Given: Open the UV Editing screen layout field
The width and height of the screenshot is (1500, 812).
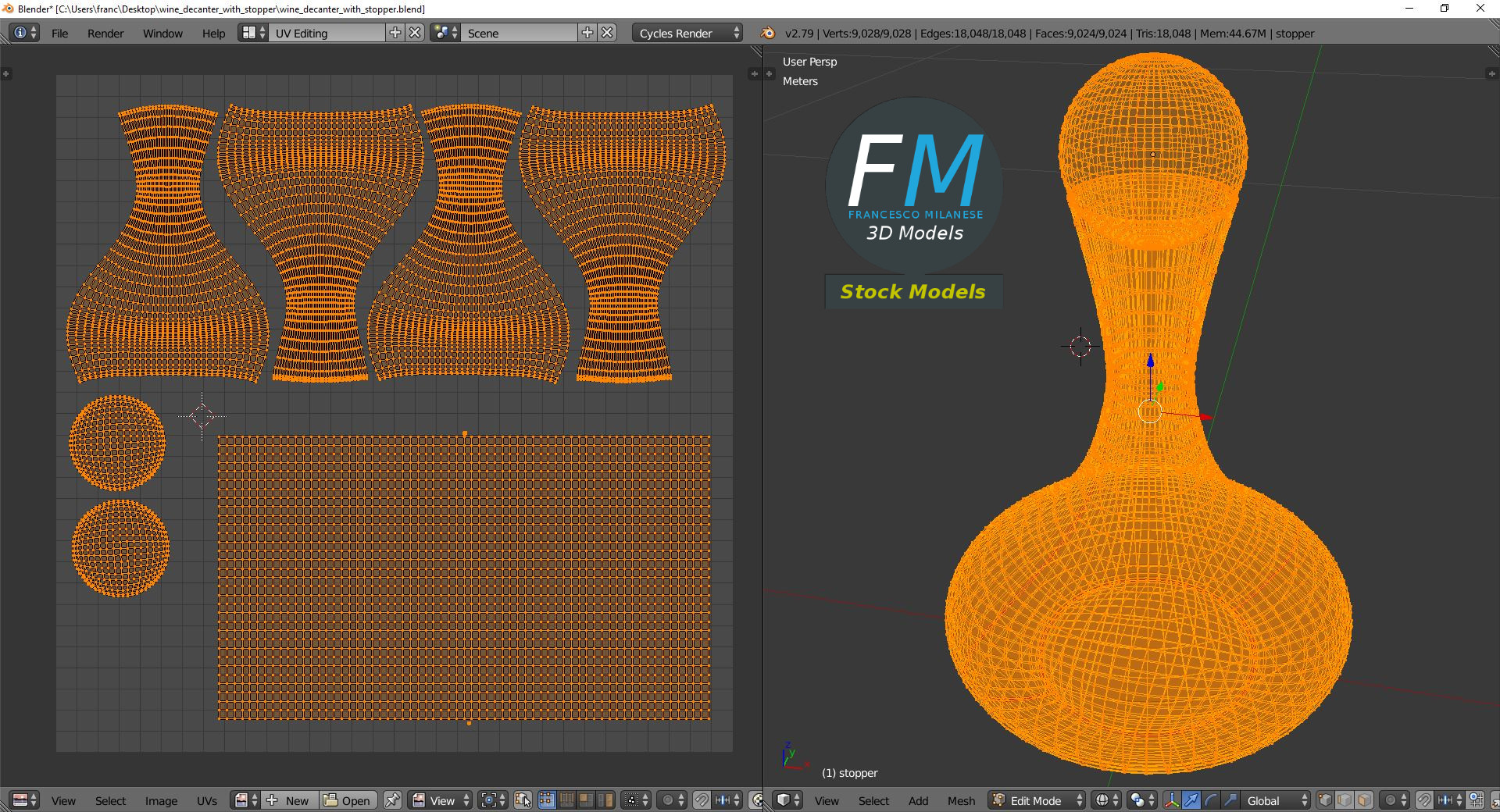Looking at the screenshot, I should (x=327, y=33).
